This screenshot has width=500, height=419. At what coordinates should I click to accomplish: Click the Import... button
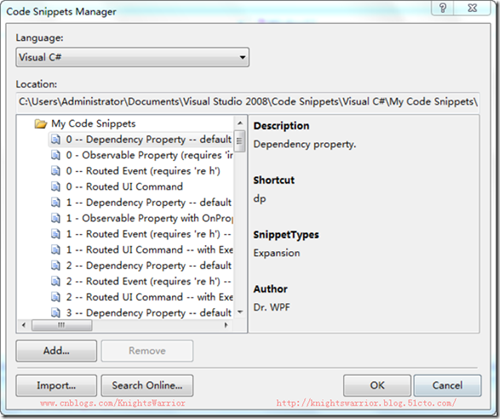(x=56, y=386)
